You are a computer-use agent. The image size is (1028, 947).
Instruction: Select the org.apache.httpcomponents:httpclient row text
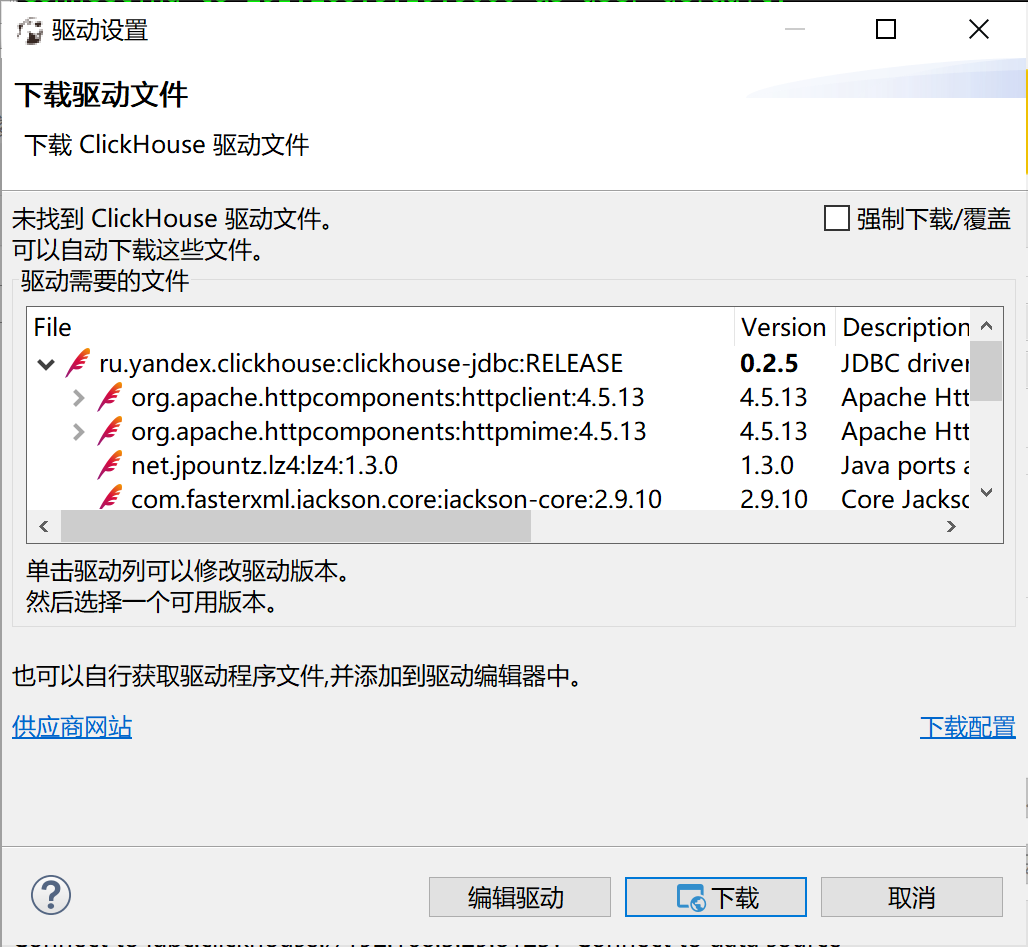(x=387, y=397)
